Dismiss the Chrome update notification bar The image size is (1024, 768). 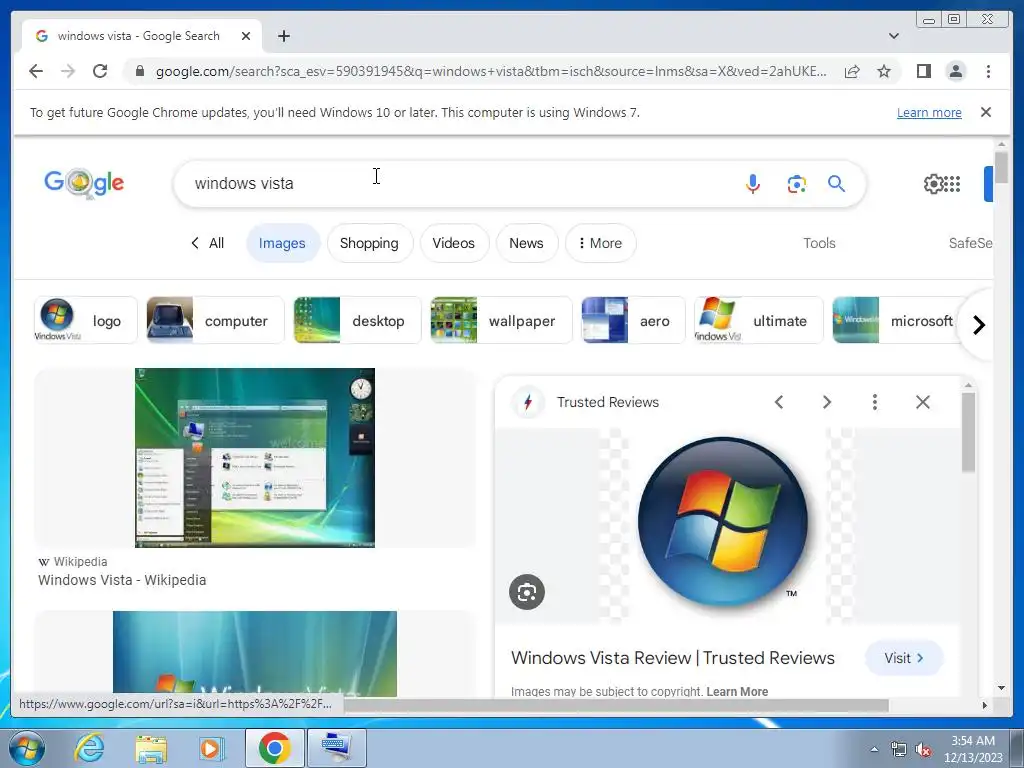pyautogui.click(x=985, y=112)
